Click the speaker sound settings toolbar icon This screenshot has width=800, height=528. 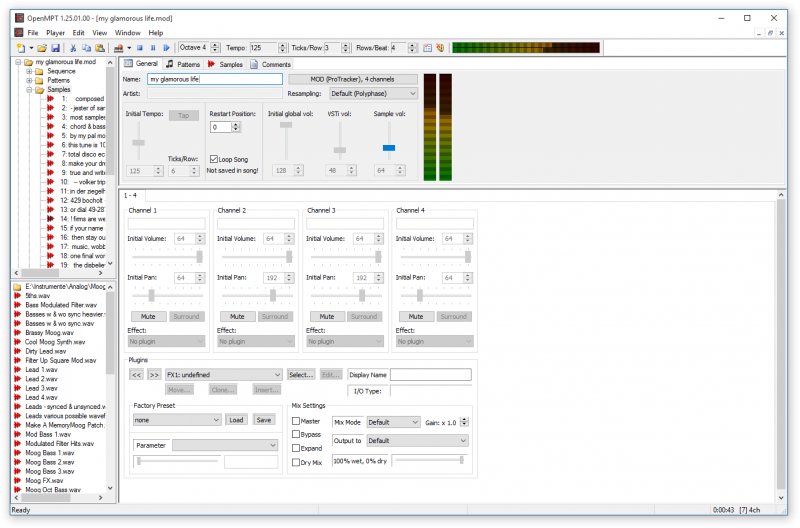(440, 48)
